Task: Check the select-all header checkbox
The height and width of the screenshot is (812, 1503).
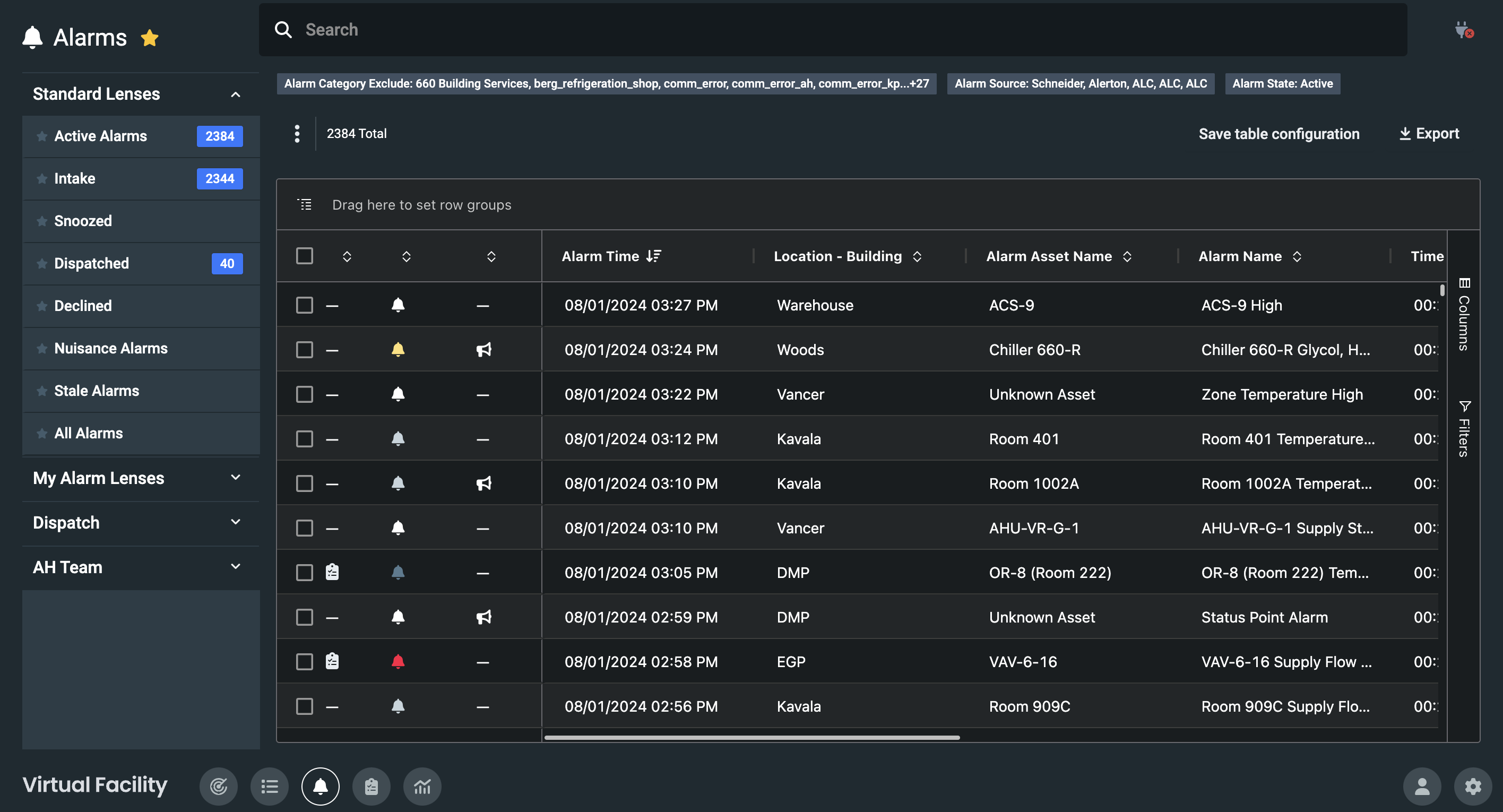Action: [305, 256]
